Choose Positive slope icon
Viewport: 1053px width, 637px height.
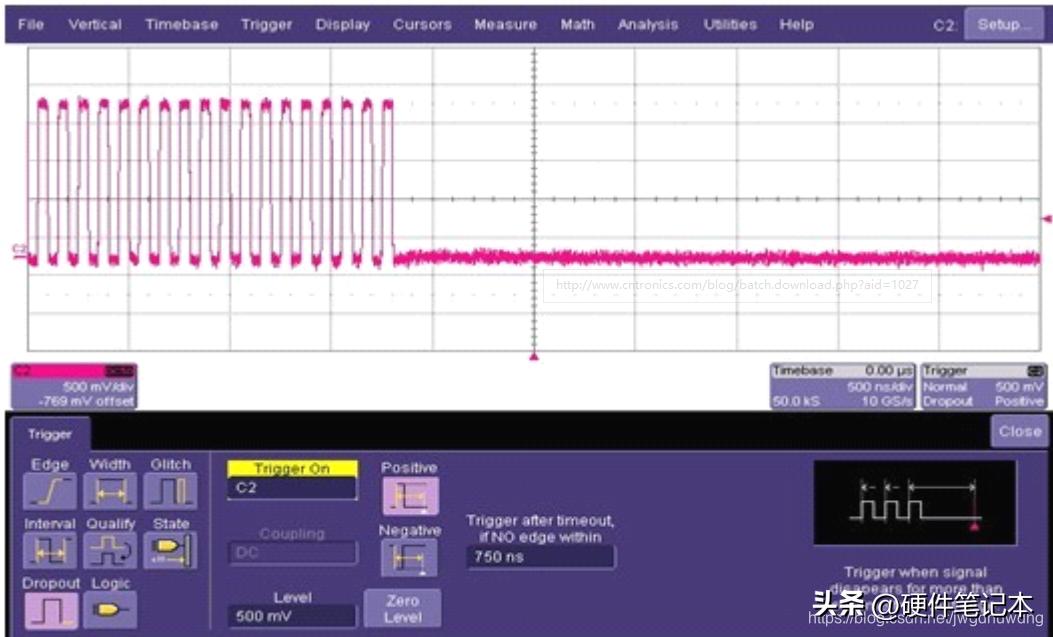(410, 496)
